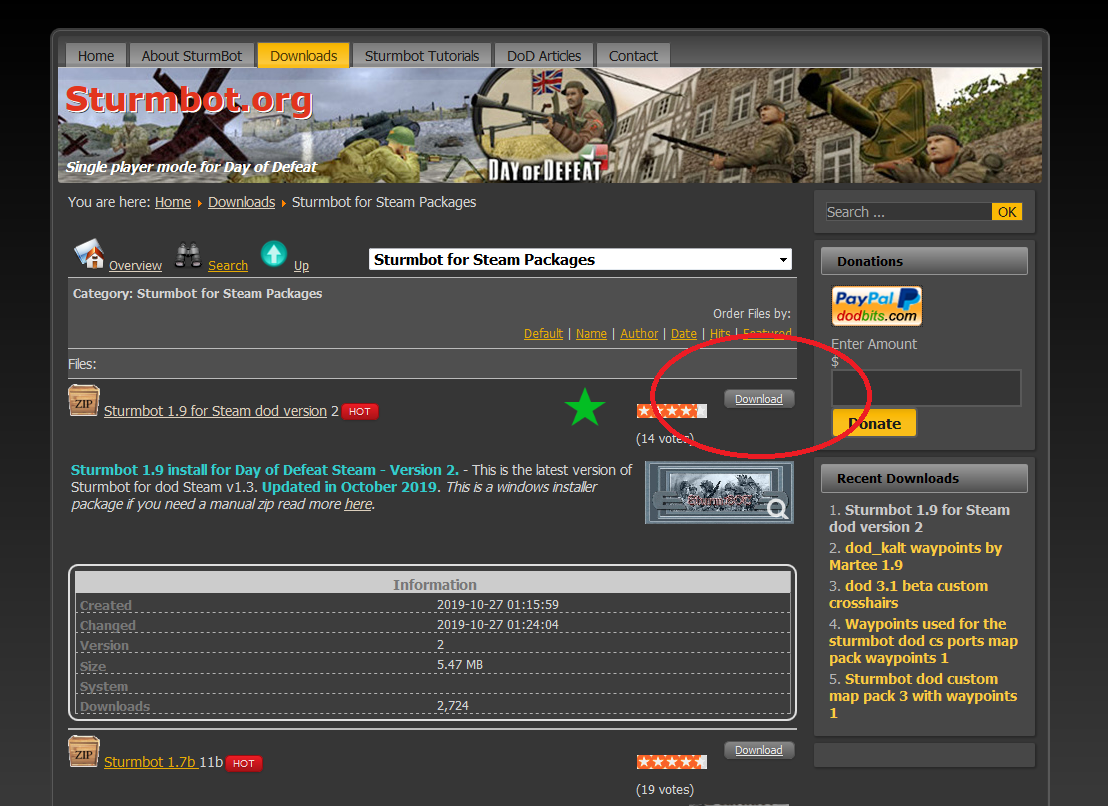Open recent download Waypoints used for sturmbot cs ports
Viewport: 1108px width, 806px height.
tap(924, 641)
